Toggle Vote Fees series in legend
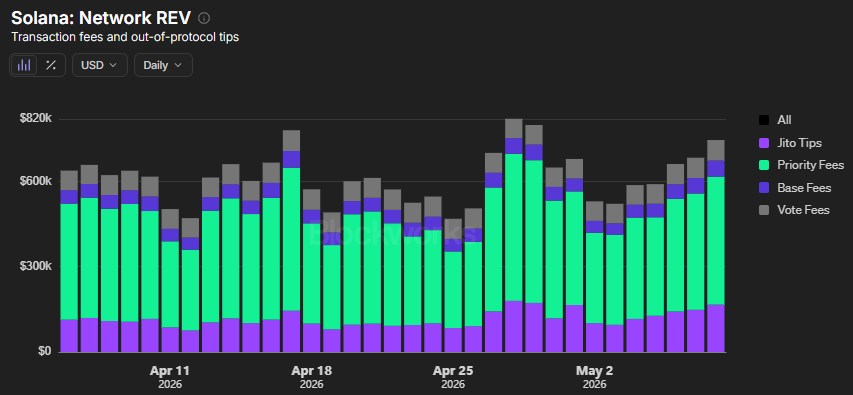 pyautogui.click(x=794, y=209)
